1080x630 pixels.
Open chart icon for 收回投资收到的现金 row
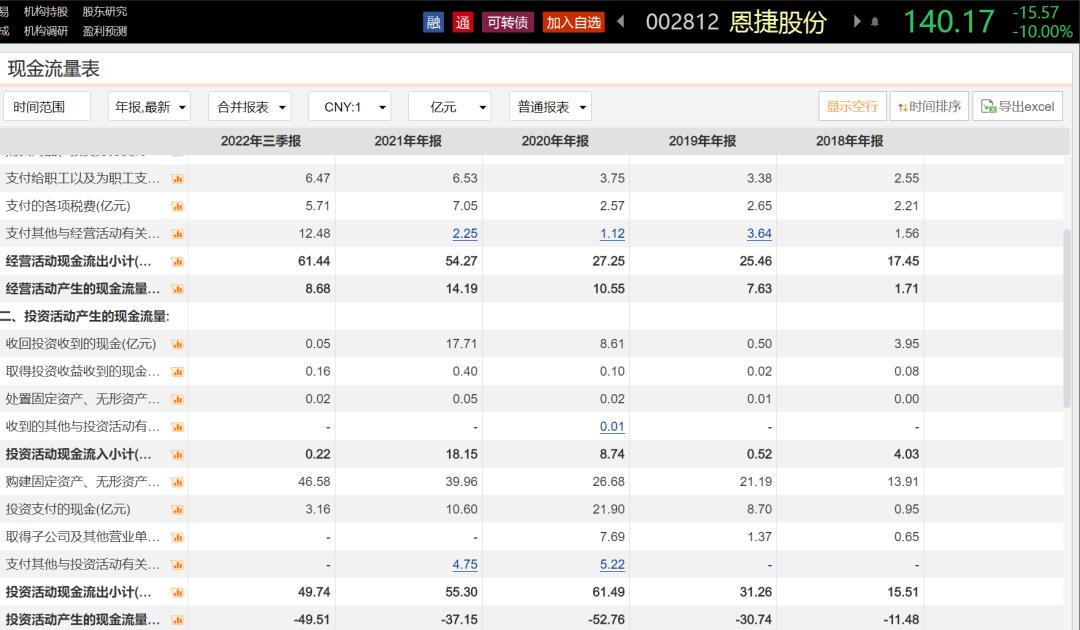(x=178, y=344)
